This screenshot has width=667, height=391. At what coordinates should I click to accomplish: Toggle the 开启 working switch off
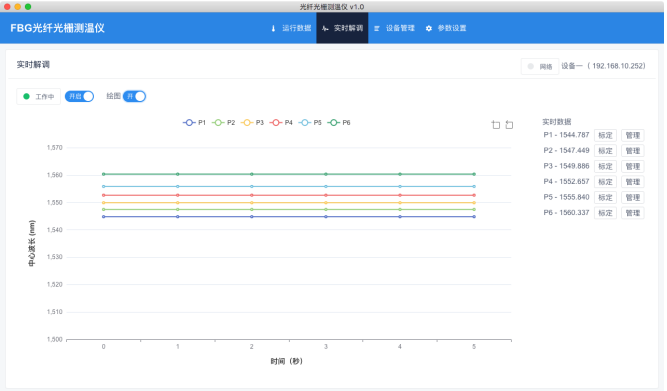coord(80,97)
